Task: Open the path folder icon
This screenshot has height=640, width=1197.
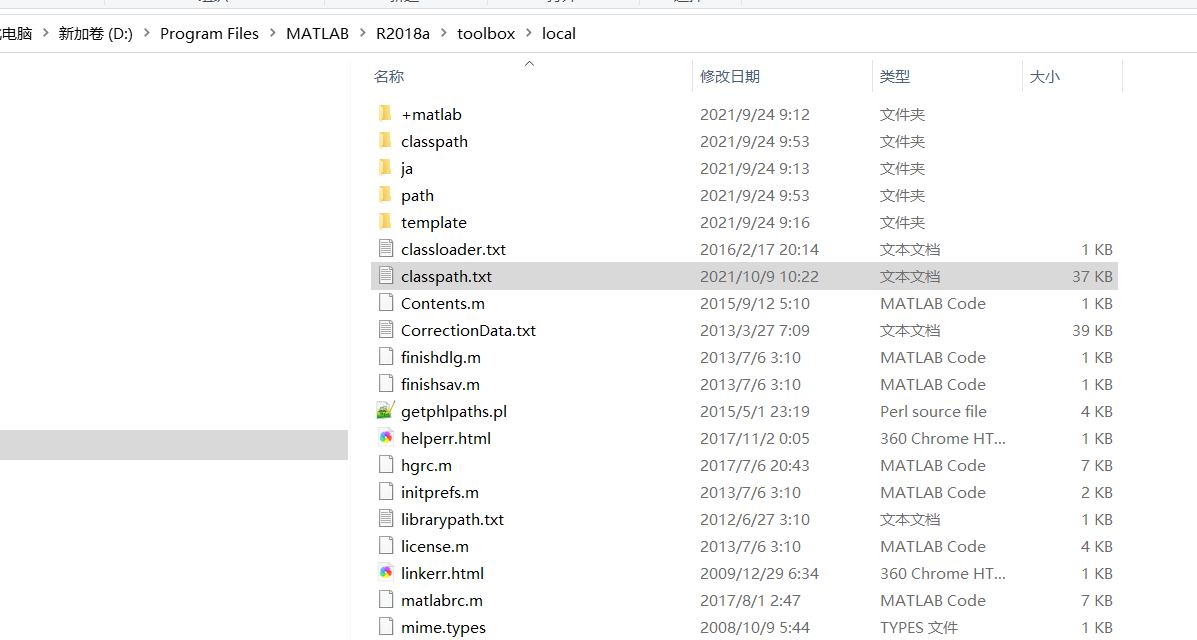Action: tap(386, 195)
